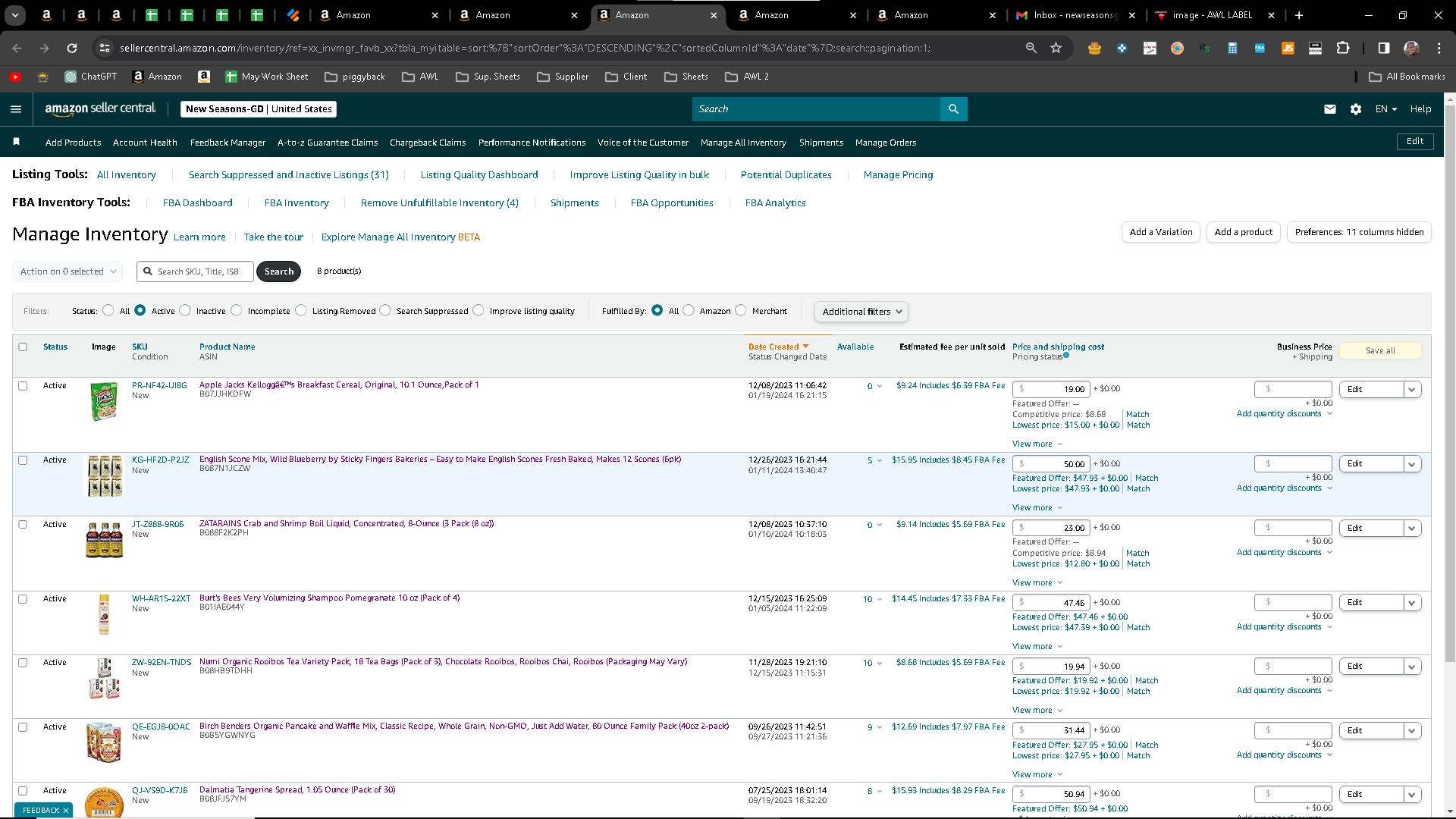Tick the select-all checkbox in table header
Viewport: 1456px width, 819px height.
23,347
